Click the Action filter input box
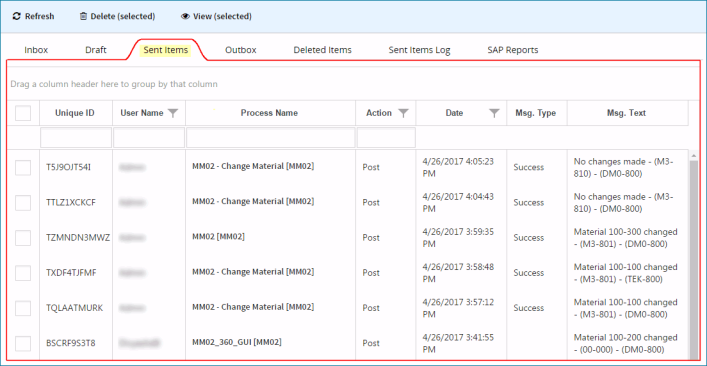 pyautogui.click(x=386, y=137)
